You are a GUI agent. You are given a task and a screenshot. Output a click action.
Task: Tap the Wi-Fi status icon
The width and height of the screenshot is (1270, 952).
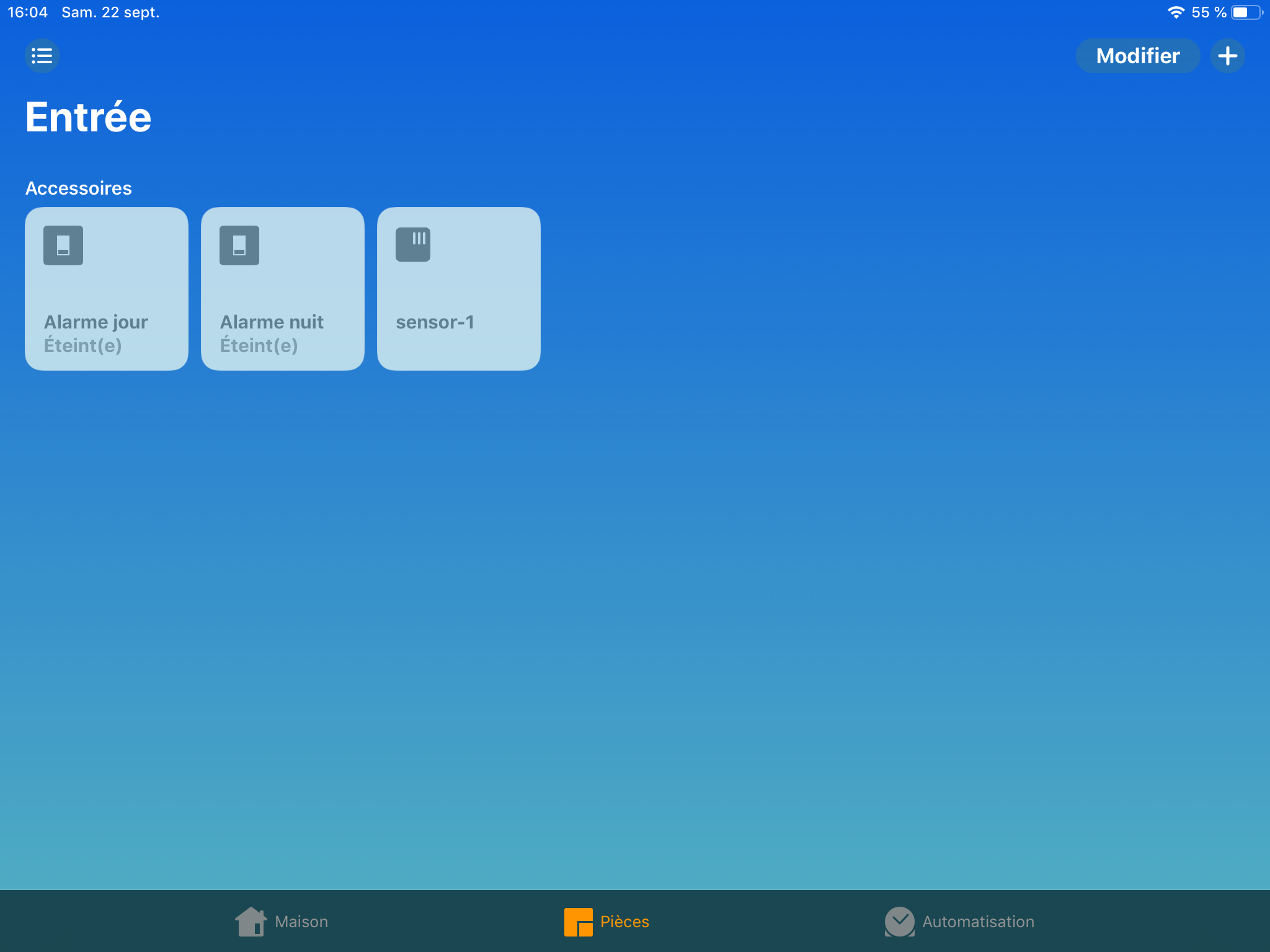pyautogui.click(x=1176, y=12)
